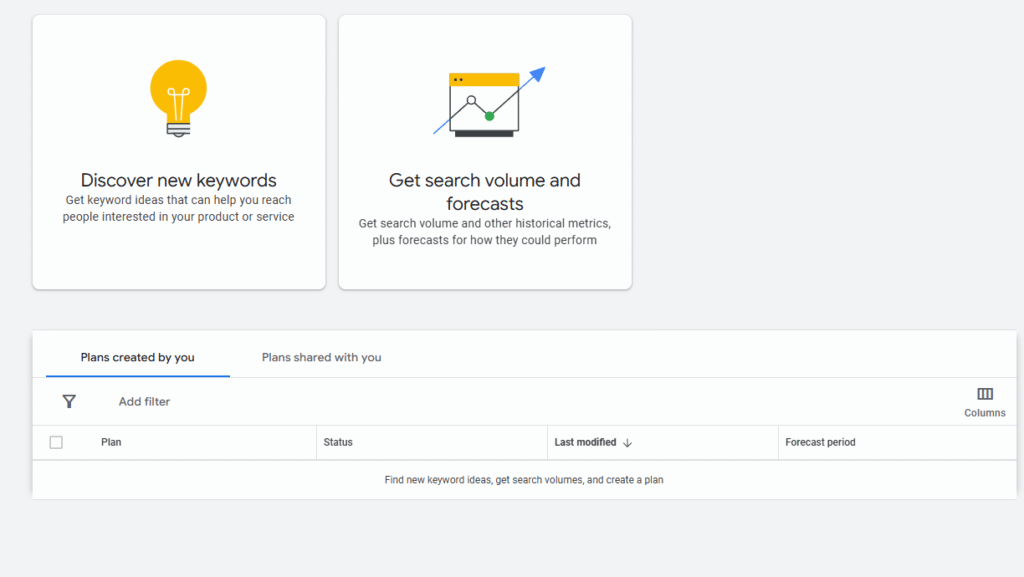1024x577 pixels.
Task: Click the Add filter field
Action: tap(145, 401)
